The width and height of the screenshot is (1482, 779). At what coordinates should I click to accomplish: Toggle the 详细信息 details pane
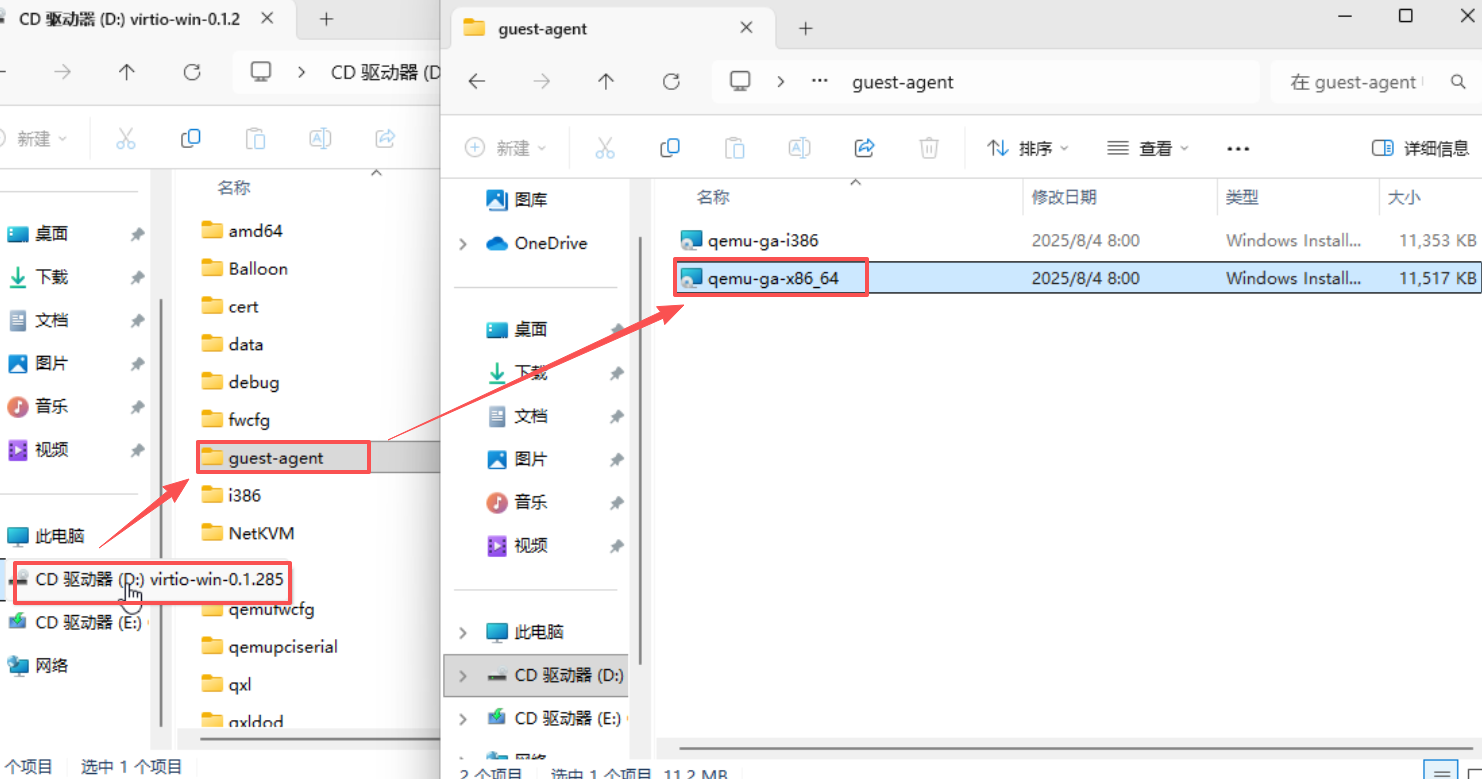[x=1421, y=148]
